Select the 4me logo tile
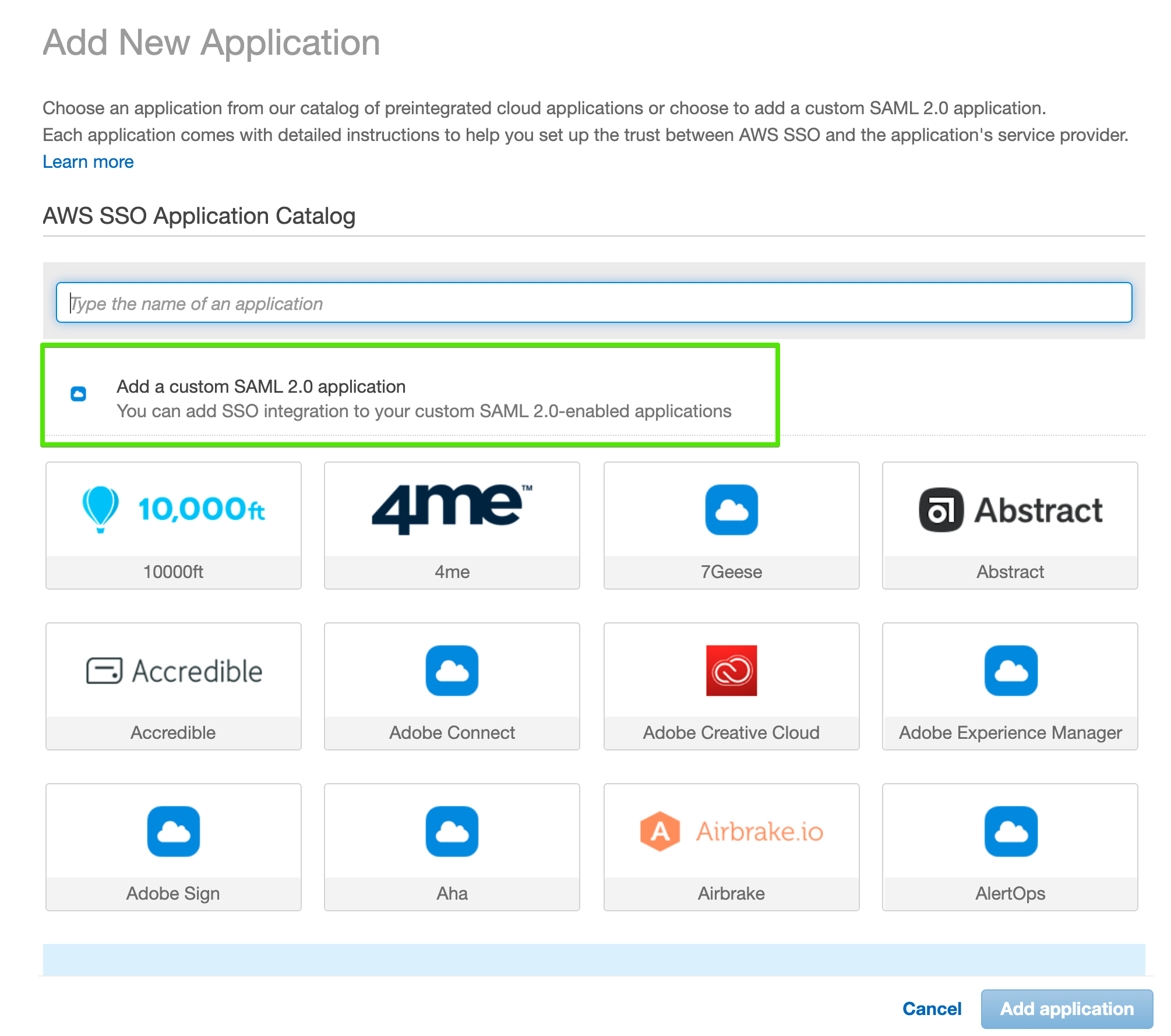The image size is (1171, 1036). [x=452, y=509]
